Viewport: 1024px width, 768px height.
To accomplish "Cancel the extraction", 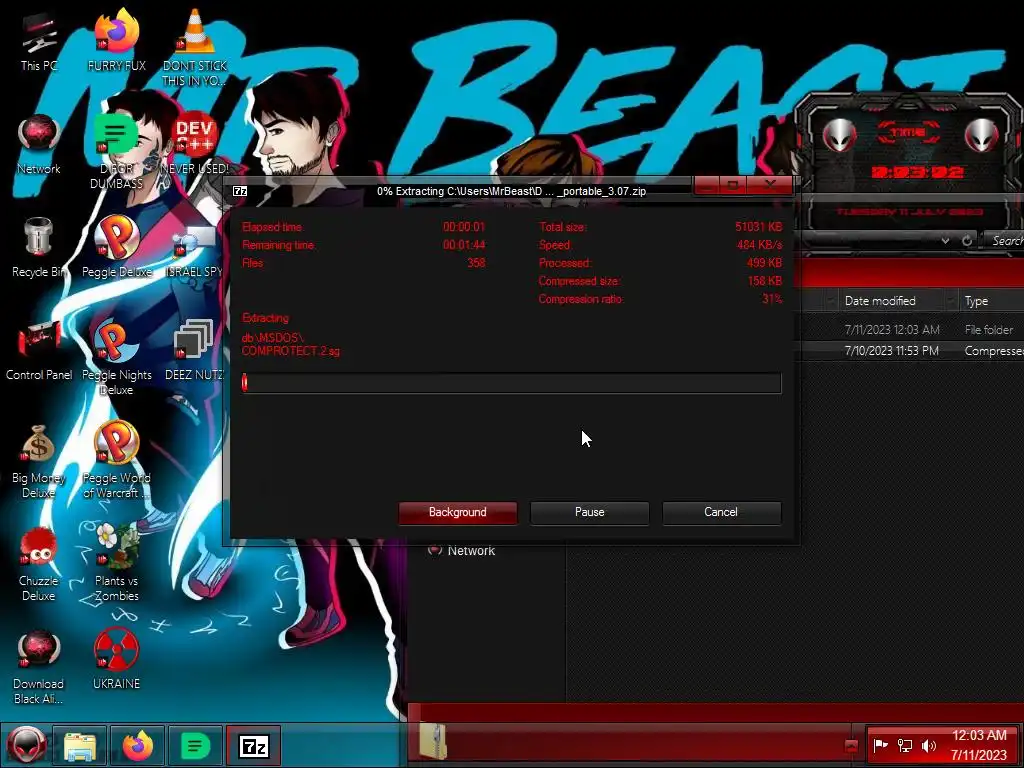I will (721, 513).
